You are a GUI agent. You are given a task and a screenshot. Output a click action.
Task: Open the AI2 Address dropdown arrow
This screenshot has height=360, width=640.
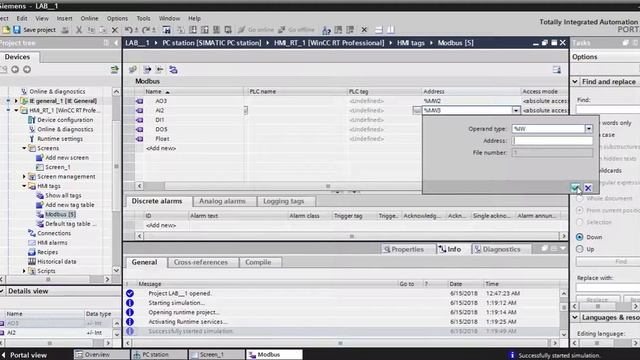[516, 110]
